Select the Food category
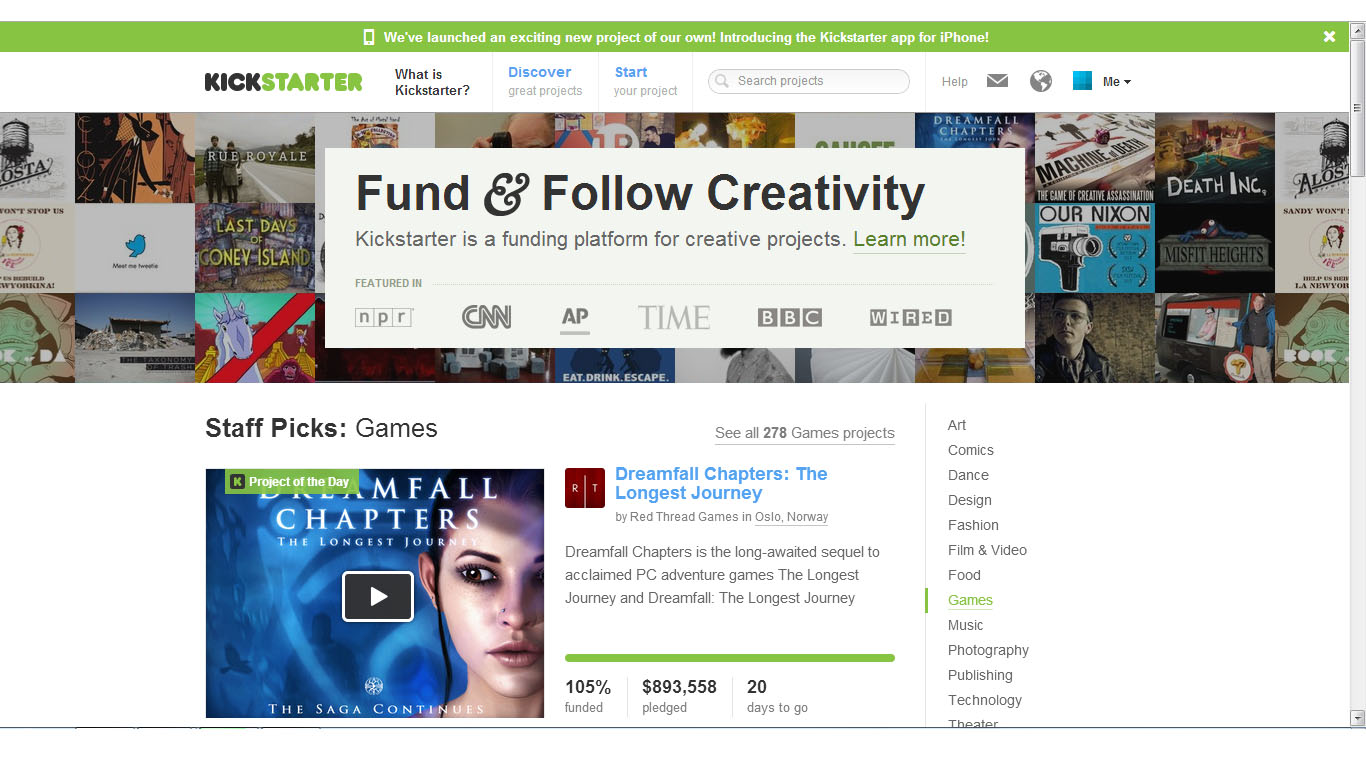Image resolution: width=1366 pixels, height=768 pixels. (x=964, y=575)
